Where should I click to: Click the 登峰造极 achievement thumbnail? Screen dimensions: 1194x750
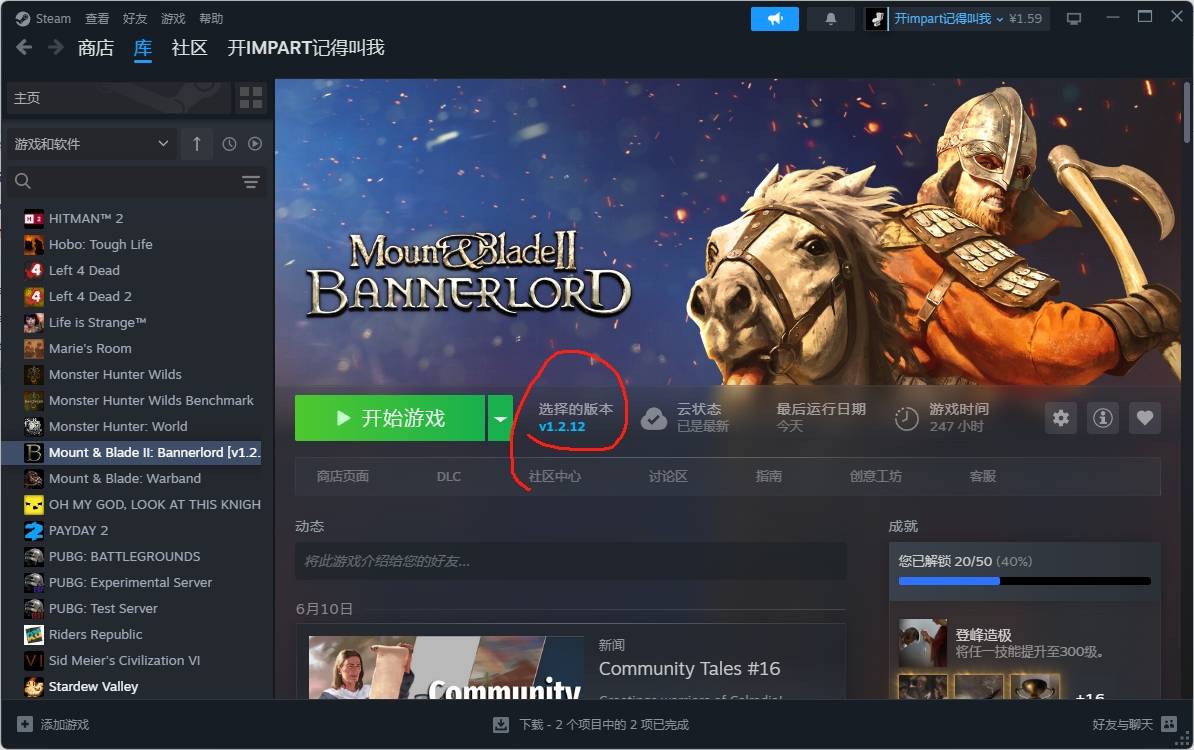pyautogui.click(x=923, y=643)
